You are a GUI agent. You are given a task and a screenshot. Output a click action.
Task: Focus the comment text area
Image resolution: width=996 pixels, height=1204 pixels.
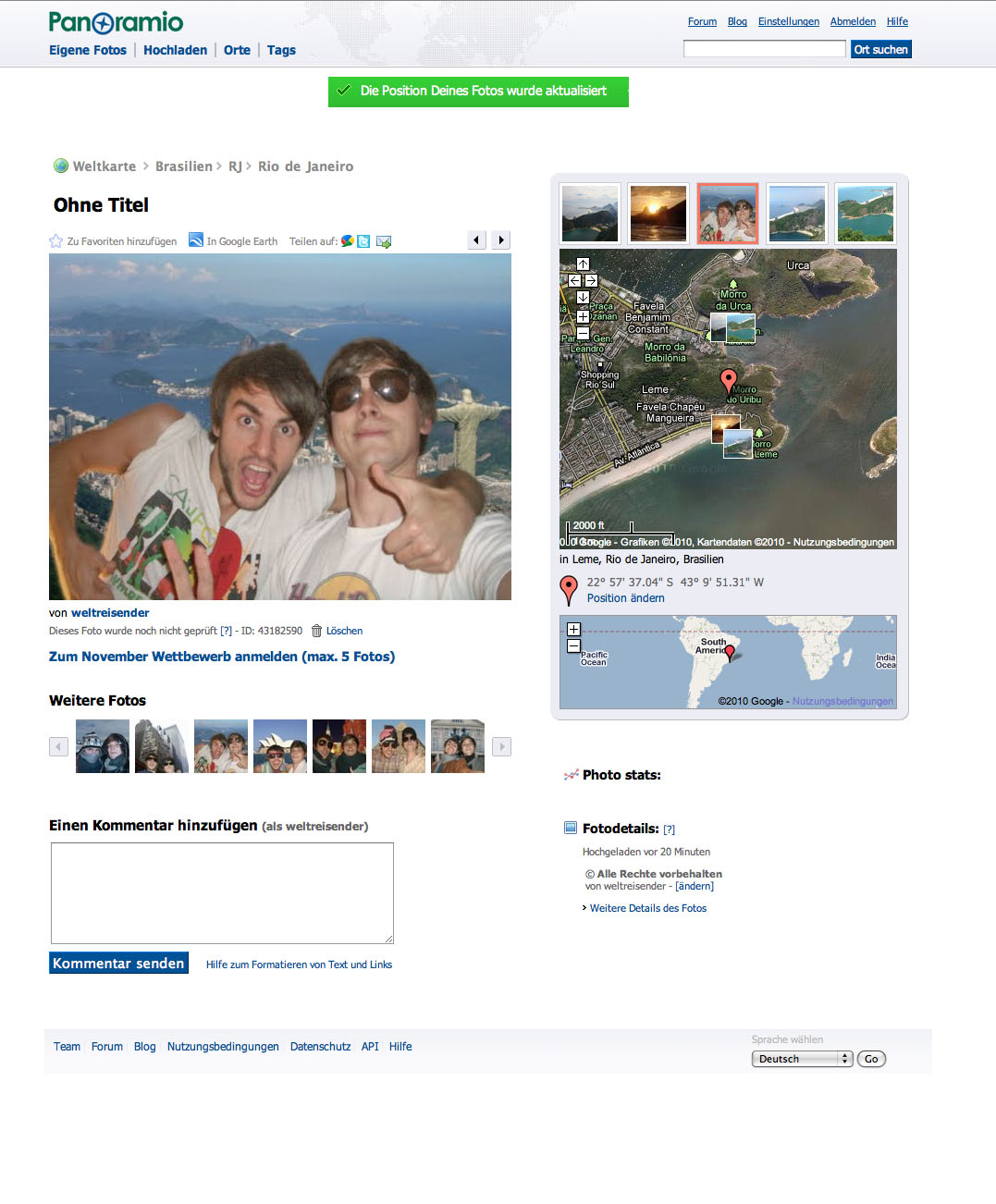tap(222, 892)
